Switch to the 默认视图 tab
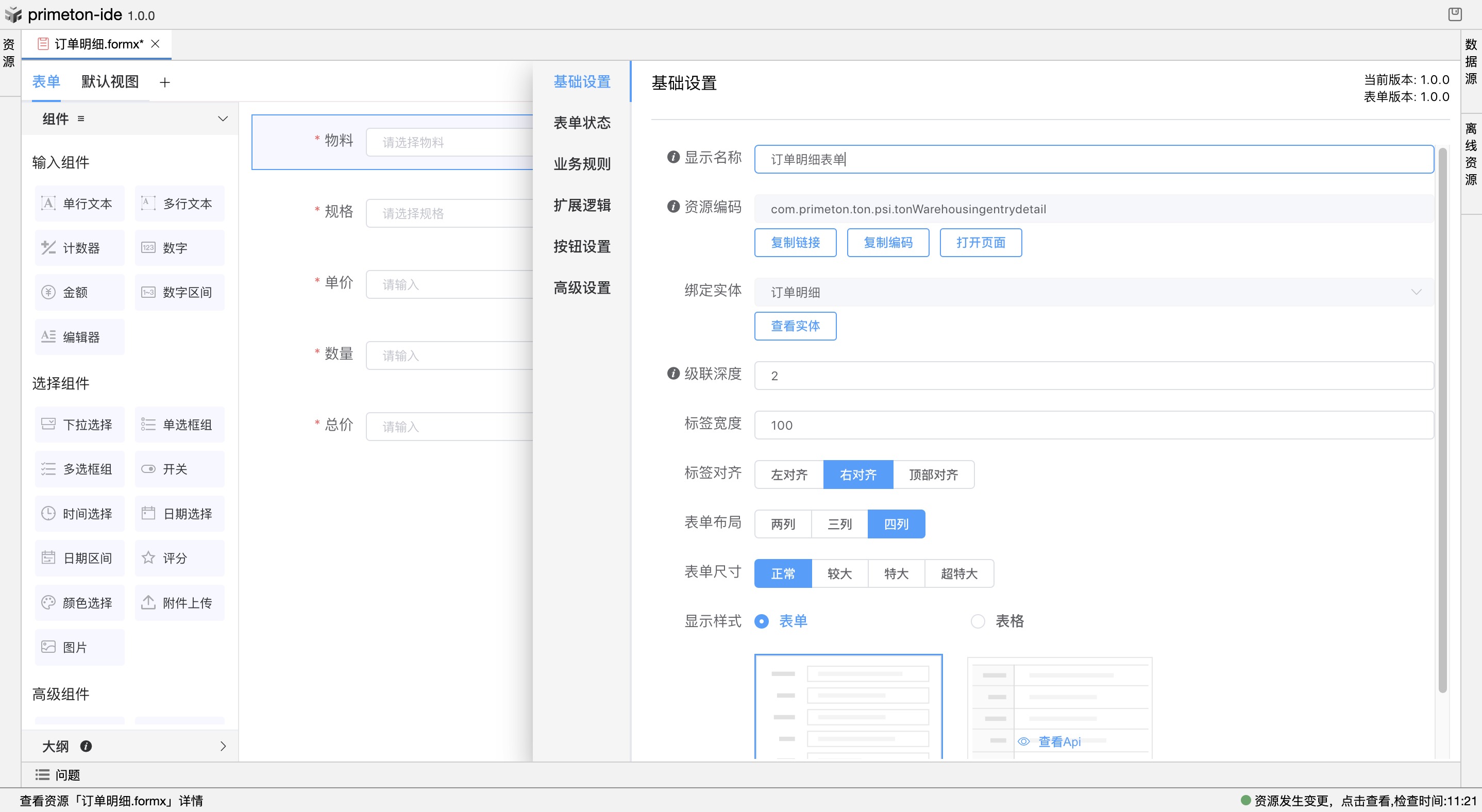Screen dimensions: 1482x812 [x=110, y=81]
